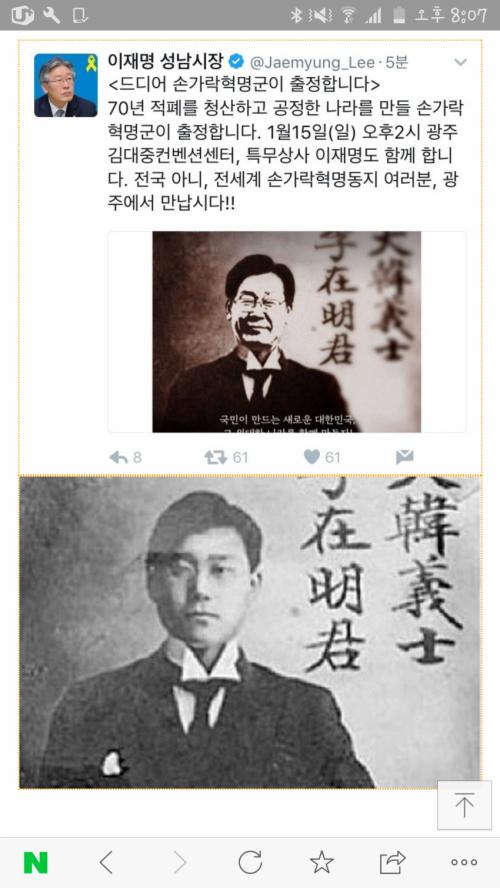Open the sepia edited portrait in tweet
The image size is (500, 888).
287,332
